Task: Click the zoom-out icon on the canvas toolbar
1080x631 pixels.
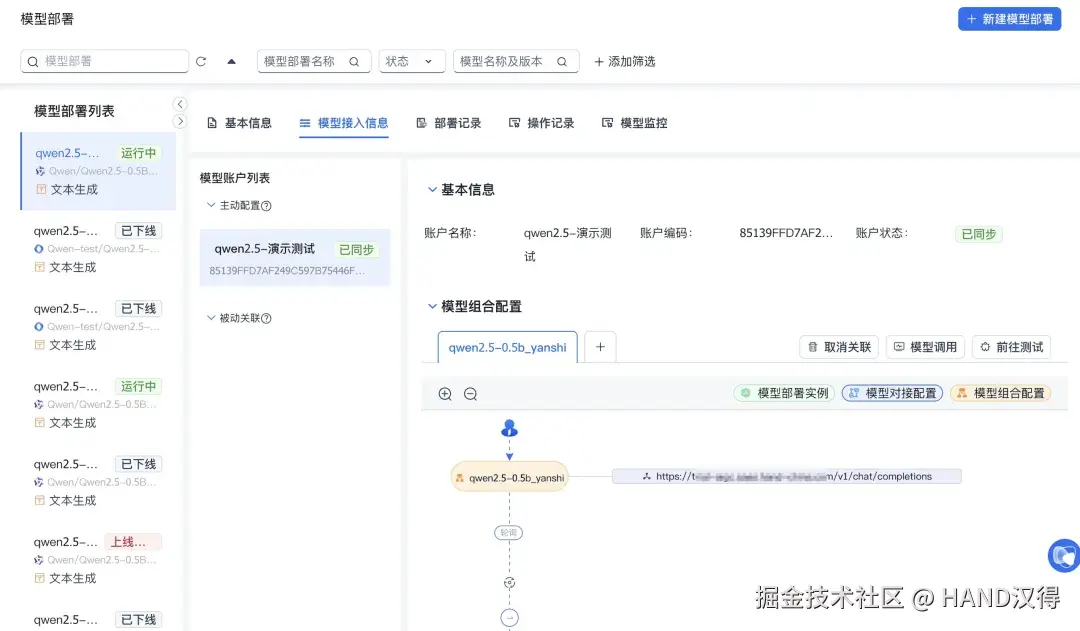Action: point(470,394)
